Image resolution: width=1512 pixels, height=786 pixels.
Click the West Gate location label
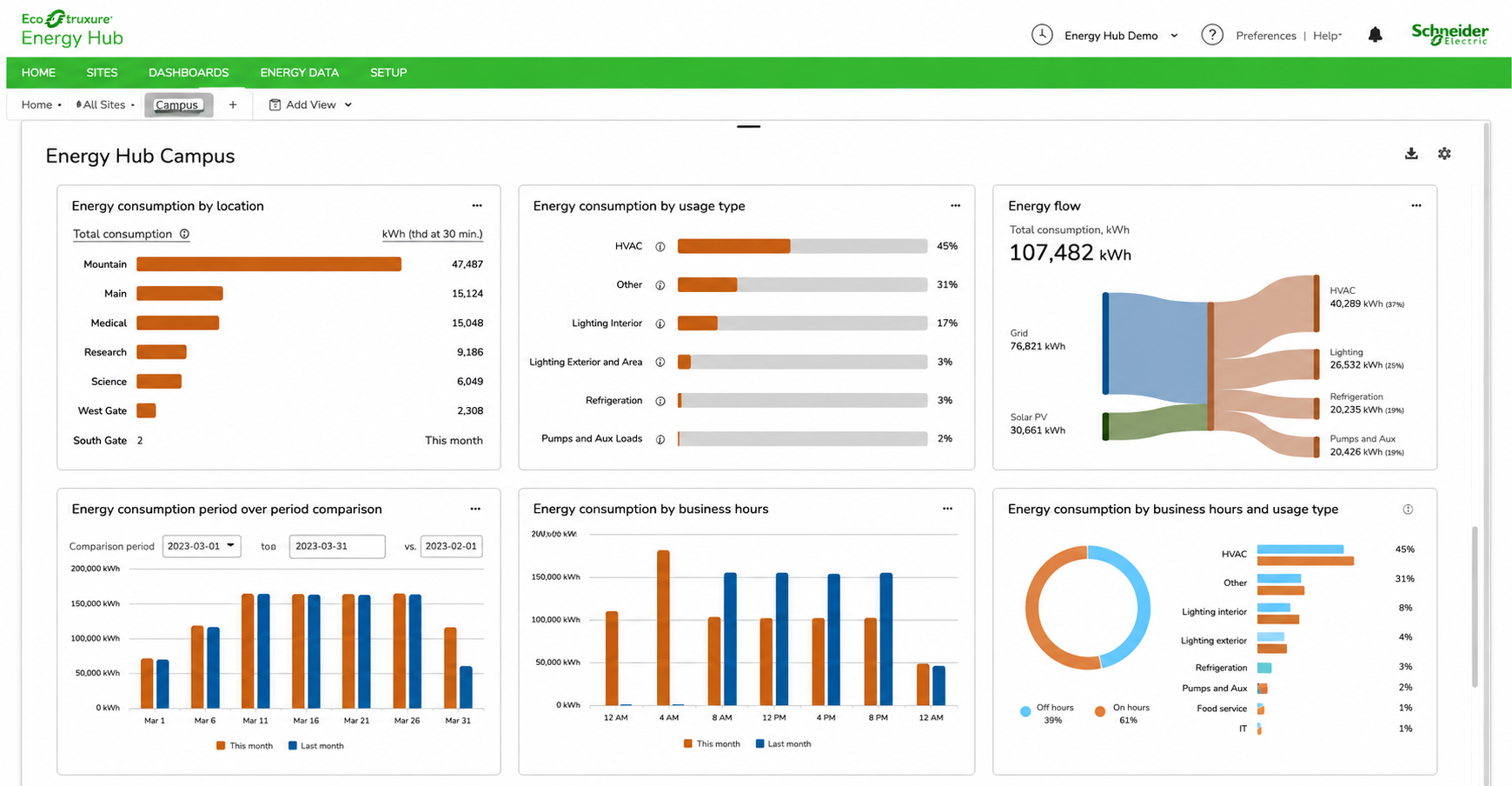tap(103, 411)
